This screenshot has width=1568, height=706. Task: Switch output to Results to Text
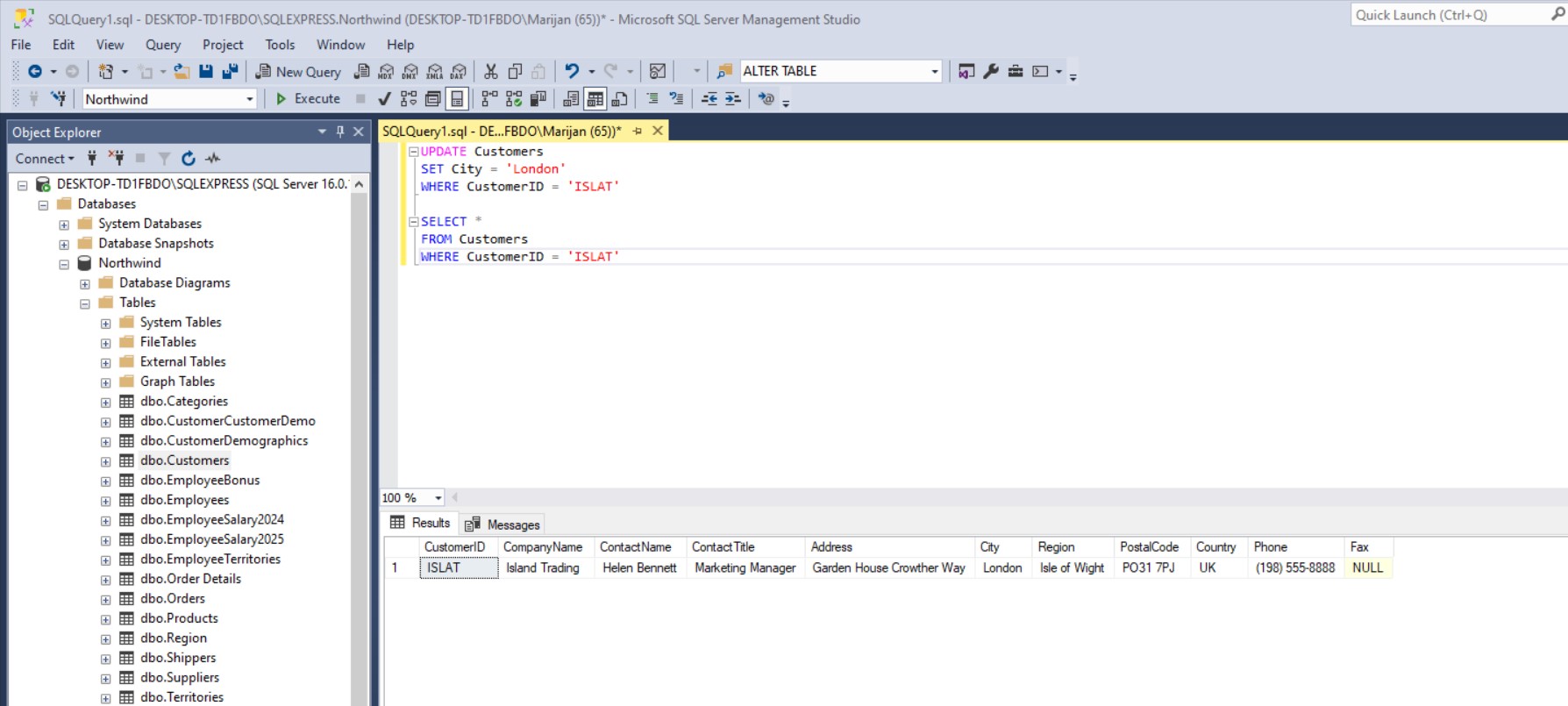tap(571, 99)
